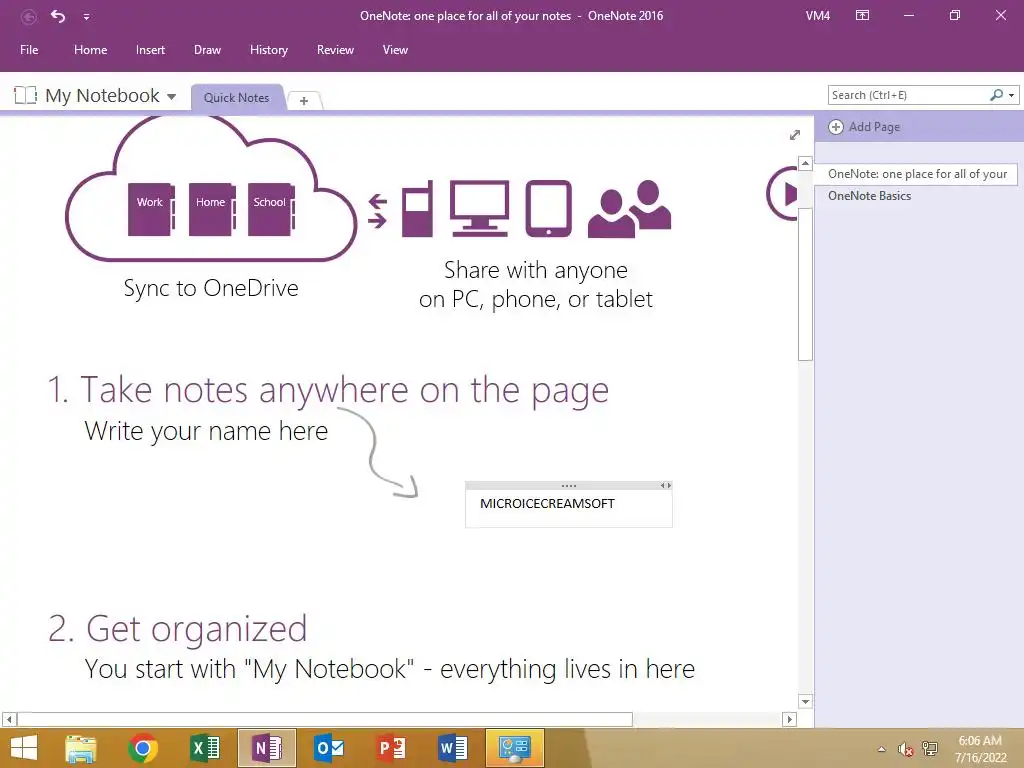Click the 'Share with anyone' text
The width and height of the screenshot is (1024, 768).
pos(536,270)
